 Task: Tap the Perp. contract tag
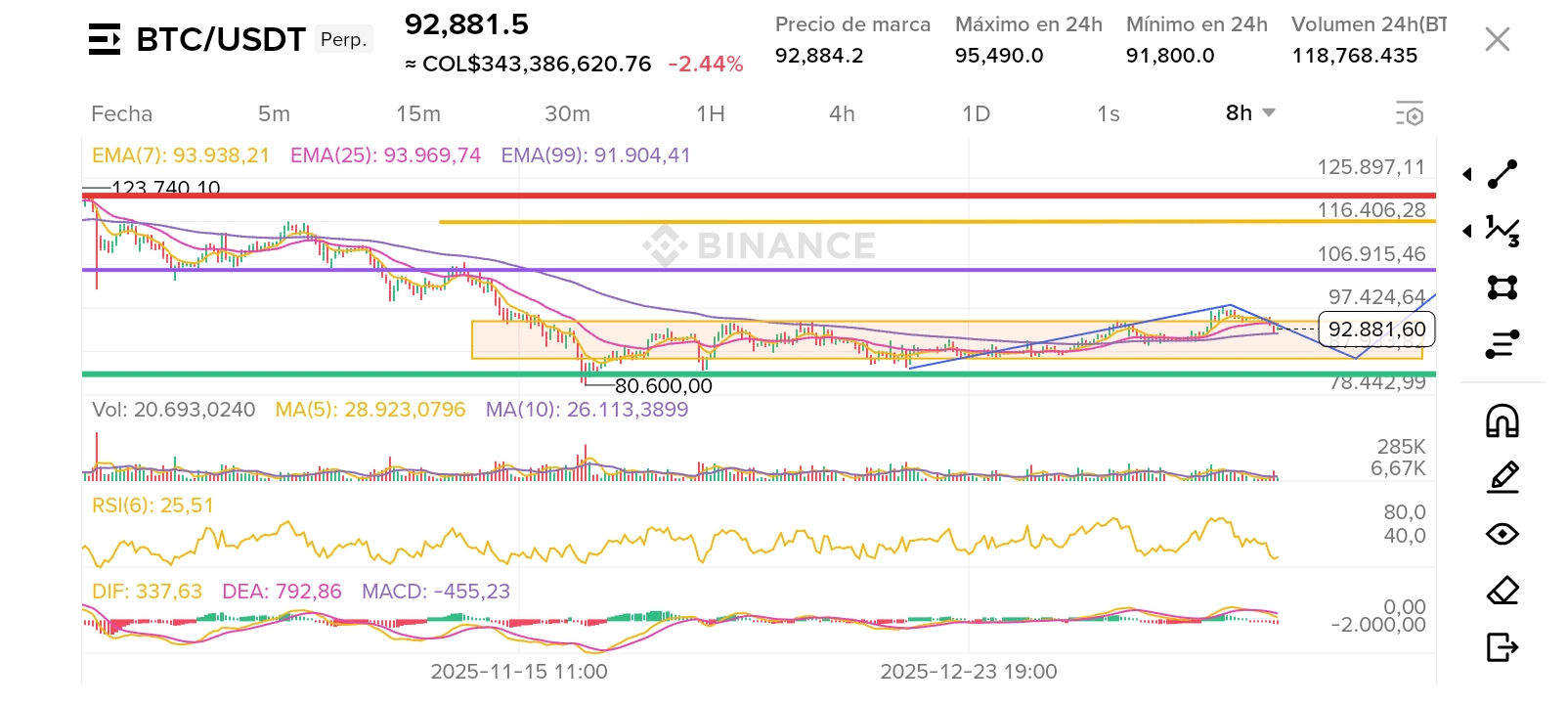(x=343, y=39)
